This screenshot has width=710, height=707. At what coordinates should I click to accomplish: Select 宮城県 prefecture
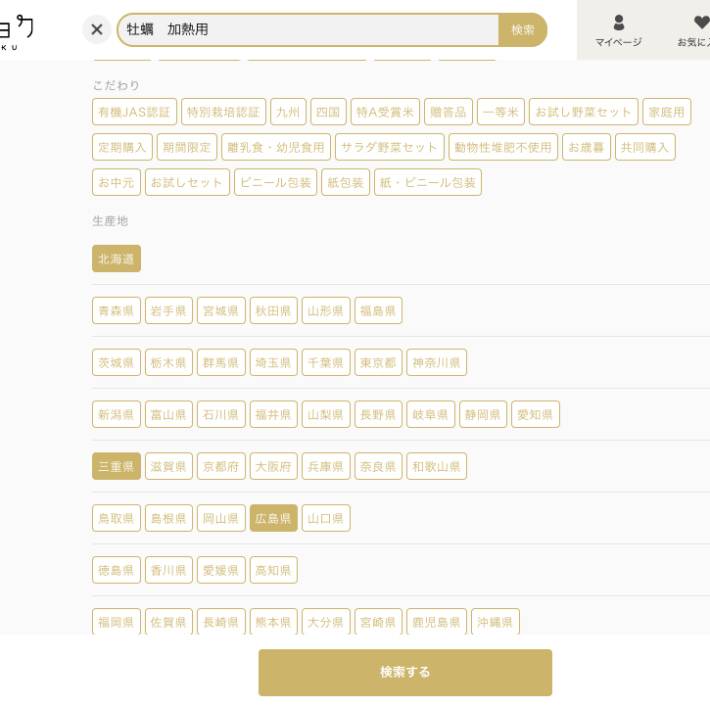coord(221,311)
